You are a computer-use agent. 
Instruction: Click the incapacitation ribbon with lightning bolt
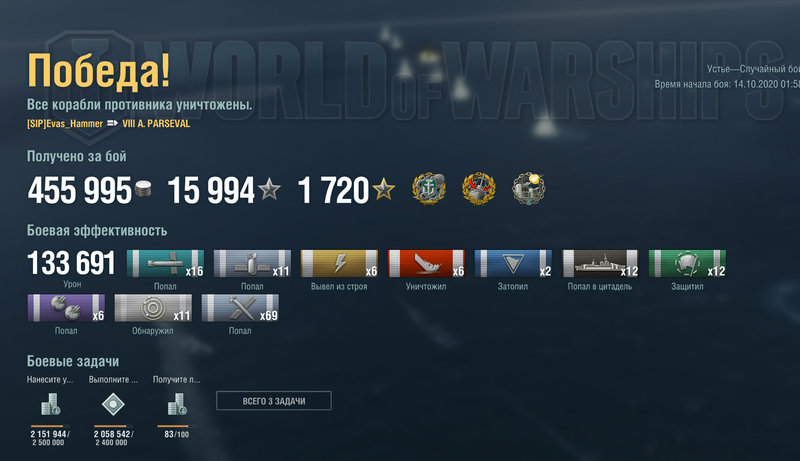pyautogui.click(x=339, y=263)
